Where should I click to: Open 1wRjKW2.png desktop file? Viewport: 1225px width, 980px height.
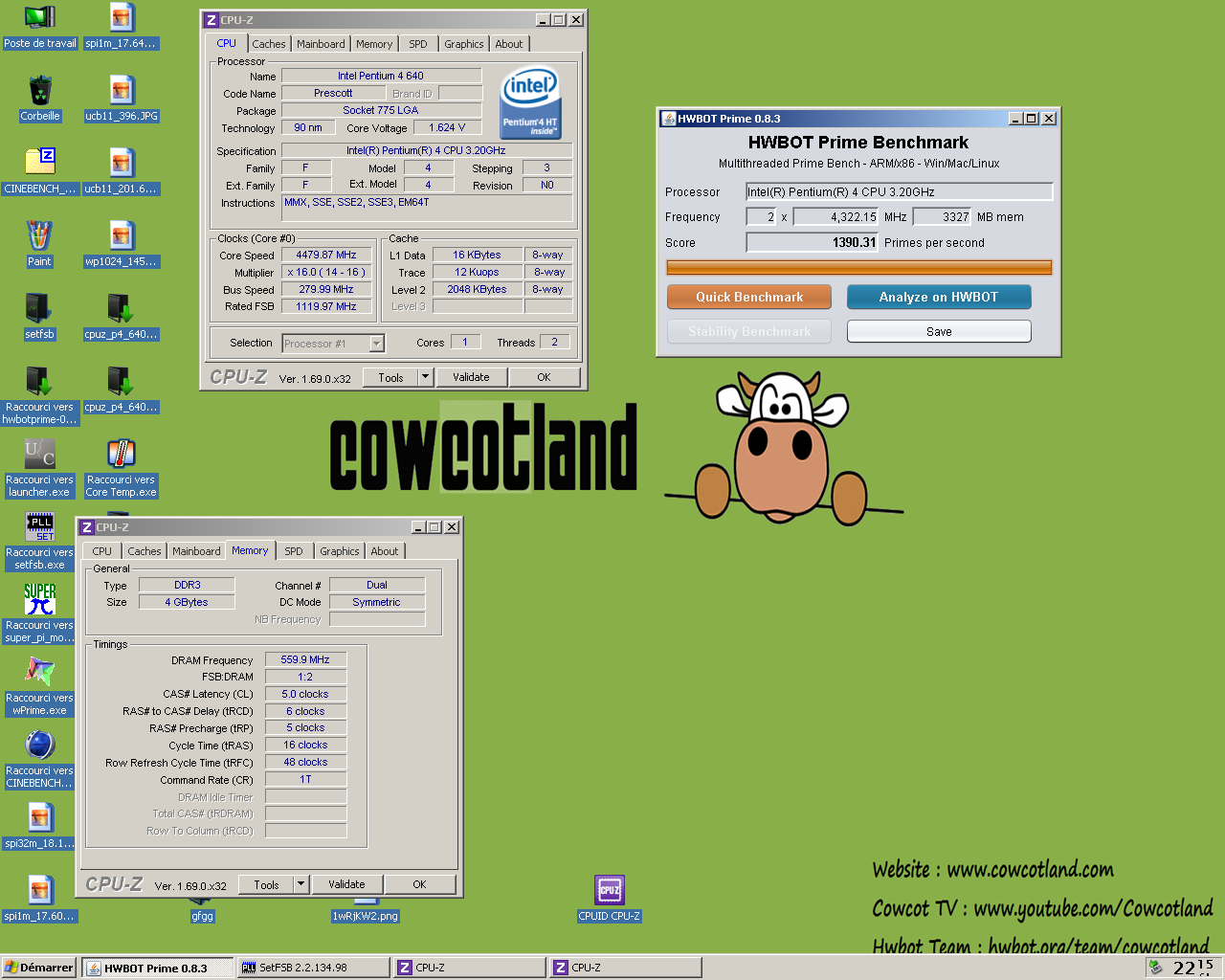(365, 916)
